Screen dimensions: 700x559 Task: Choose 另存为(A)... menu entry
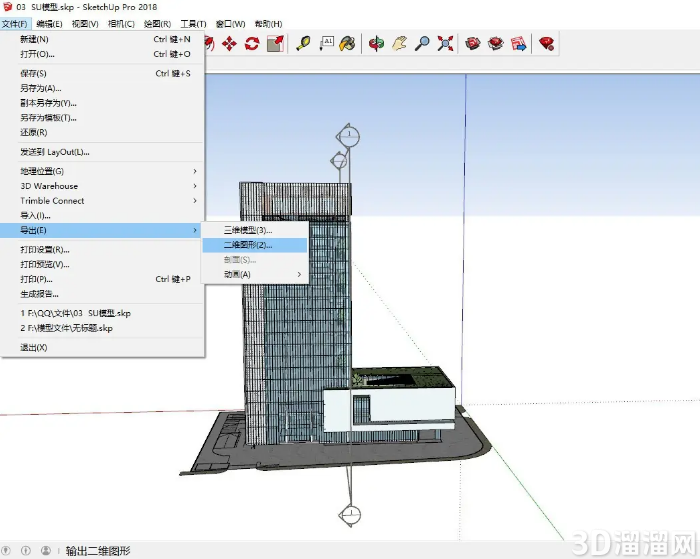coord(102,88)
